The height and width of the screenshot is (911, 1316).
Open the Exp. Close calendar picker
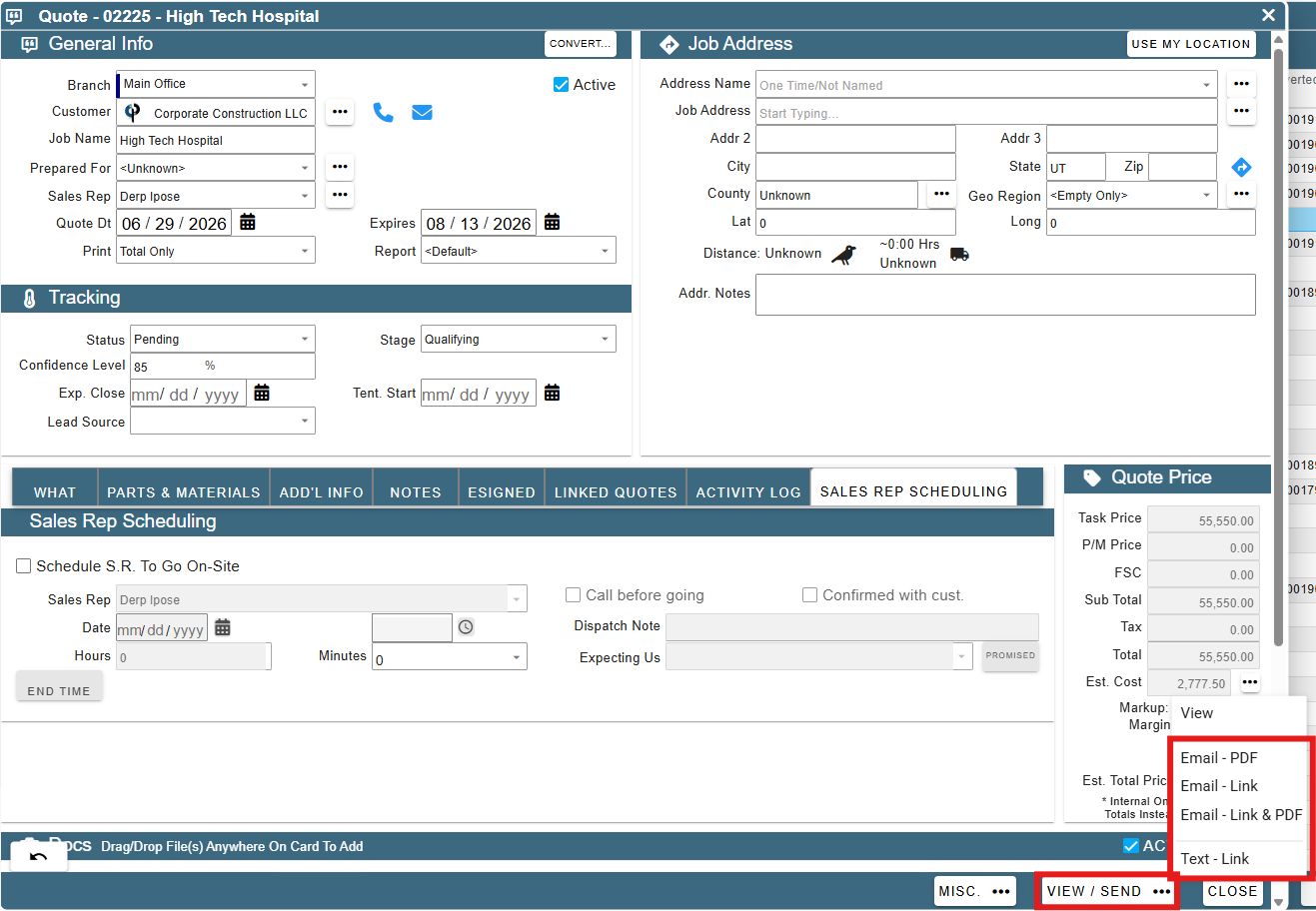pyautogui.click(x=262, y=393)
